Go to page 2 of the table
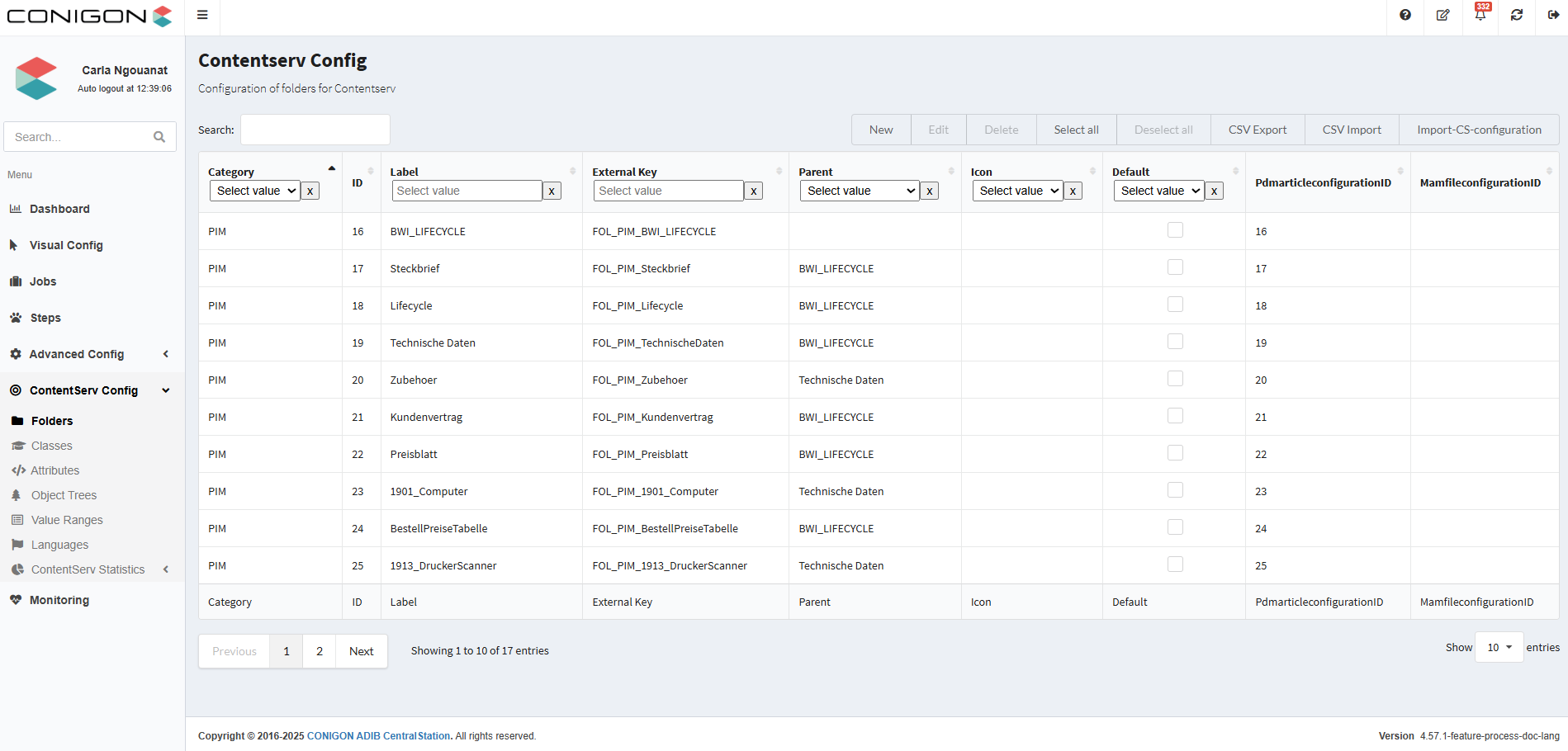Image resolution: width=1568 pixels, height=751 pixels. tap(320, 651)
